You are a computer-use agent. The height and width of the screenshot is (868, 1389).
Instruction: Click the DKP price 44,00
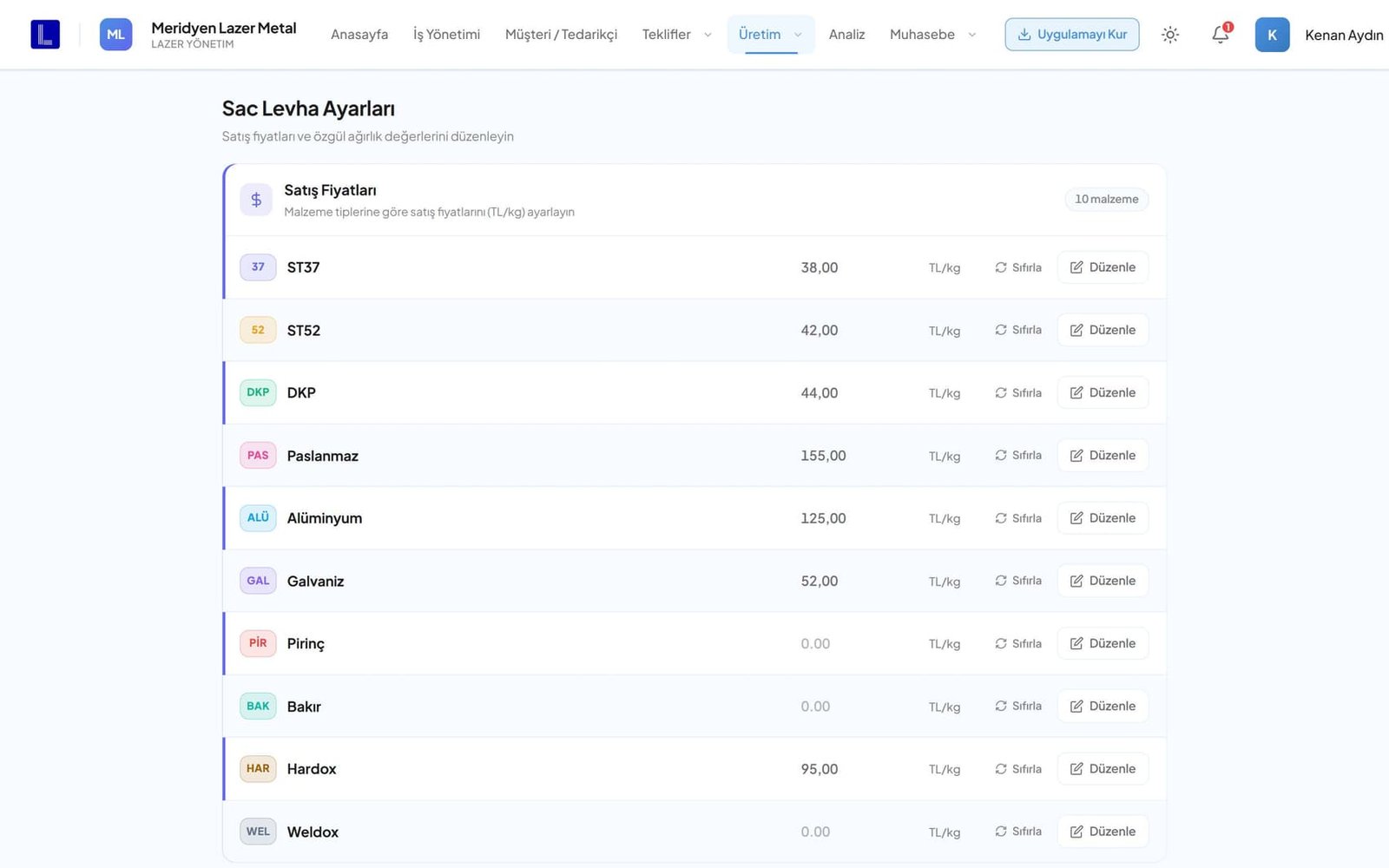pyautogui.click(x=820, y=392)
